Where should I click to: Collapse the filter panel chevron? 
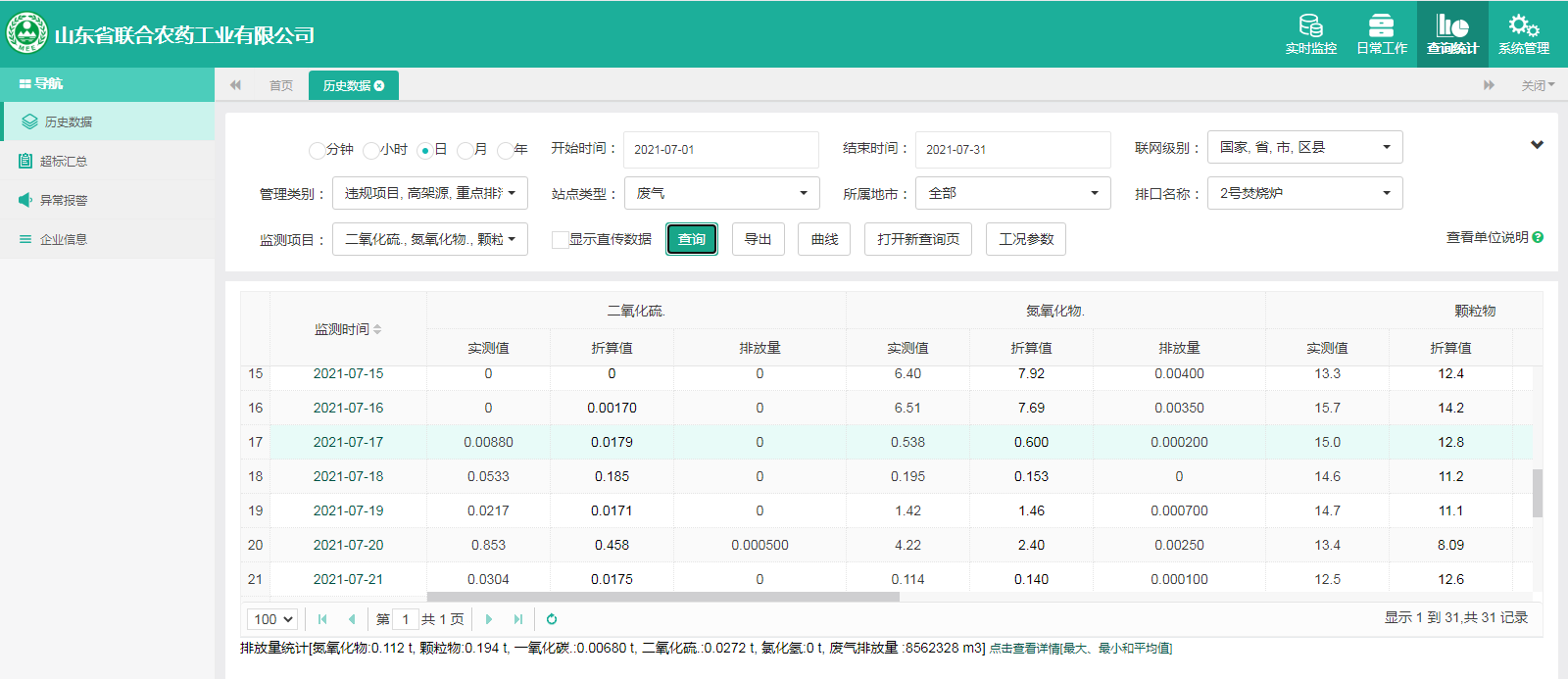1537,145
